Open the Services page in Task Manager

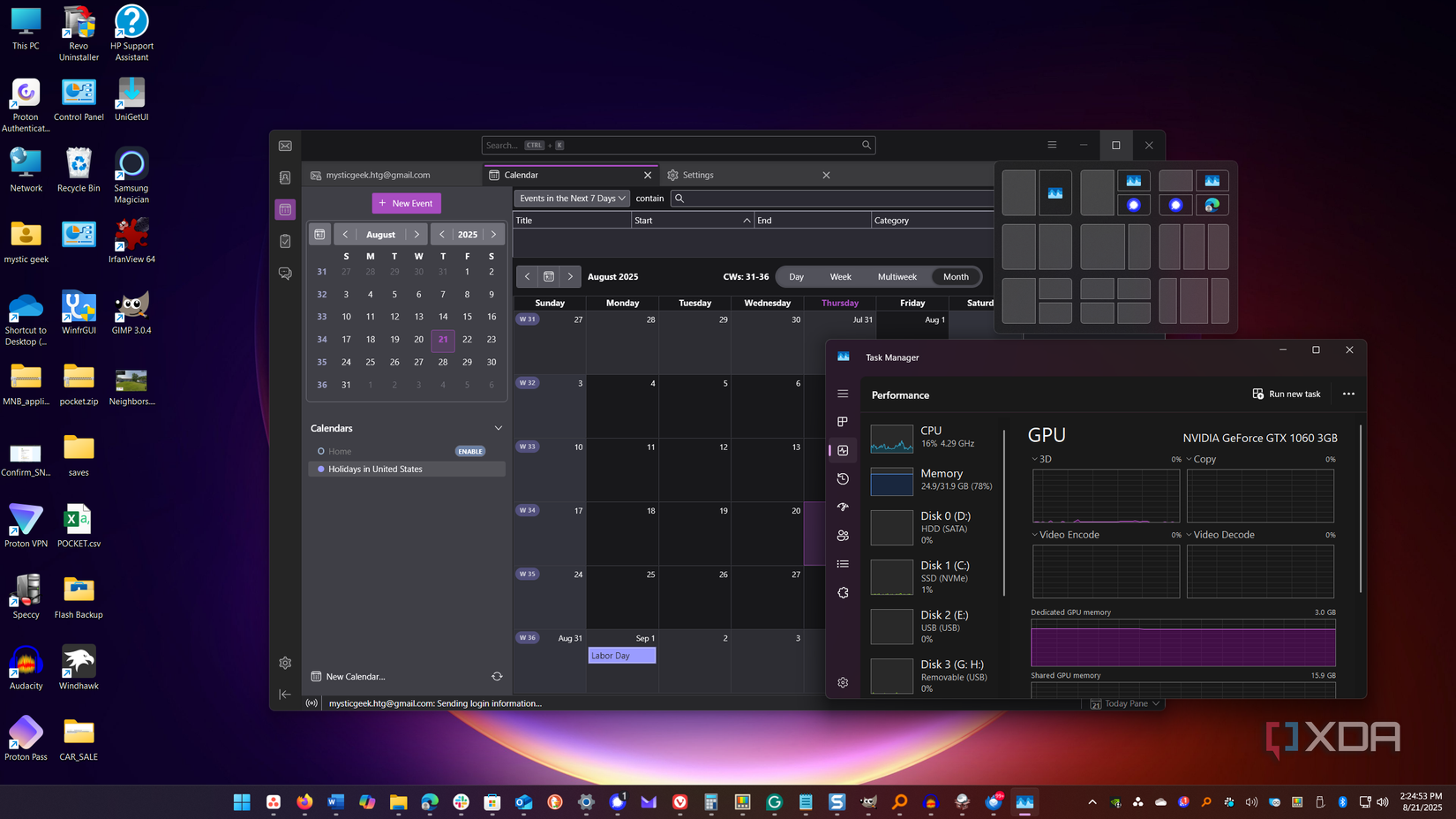coord(843,593)
